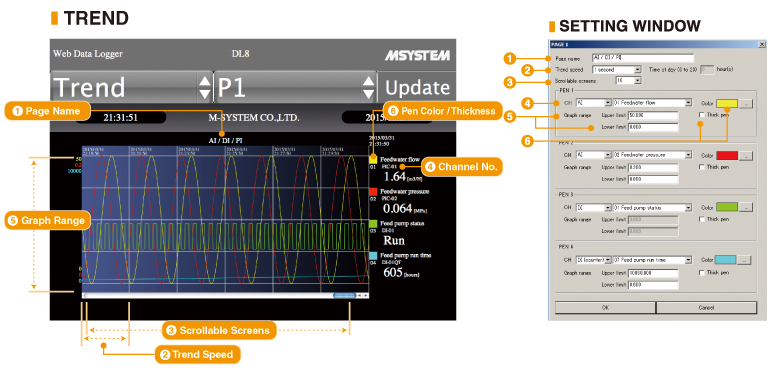Enable Thick pen for PEN 2
The width and height of the screenshot is (770, 375).
[x=701, y=167]
